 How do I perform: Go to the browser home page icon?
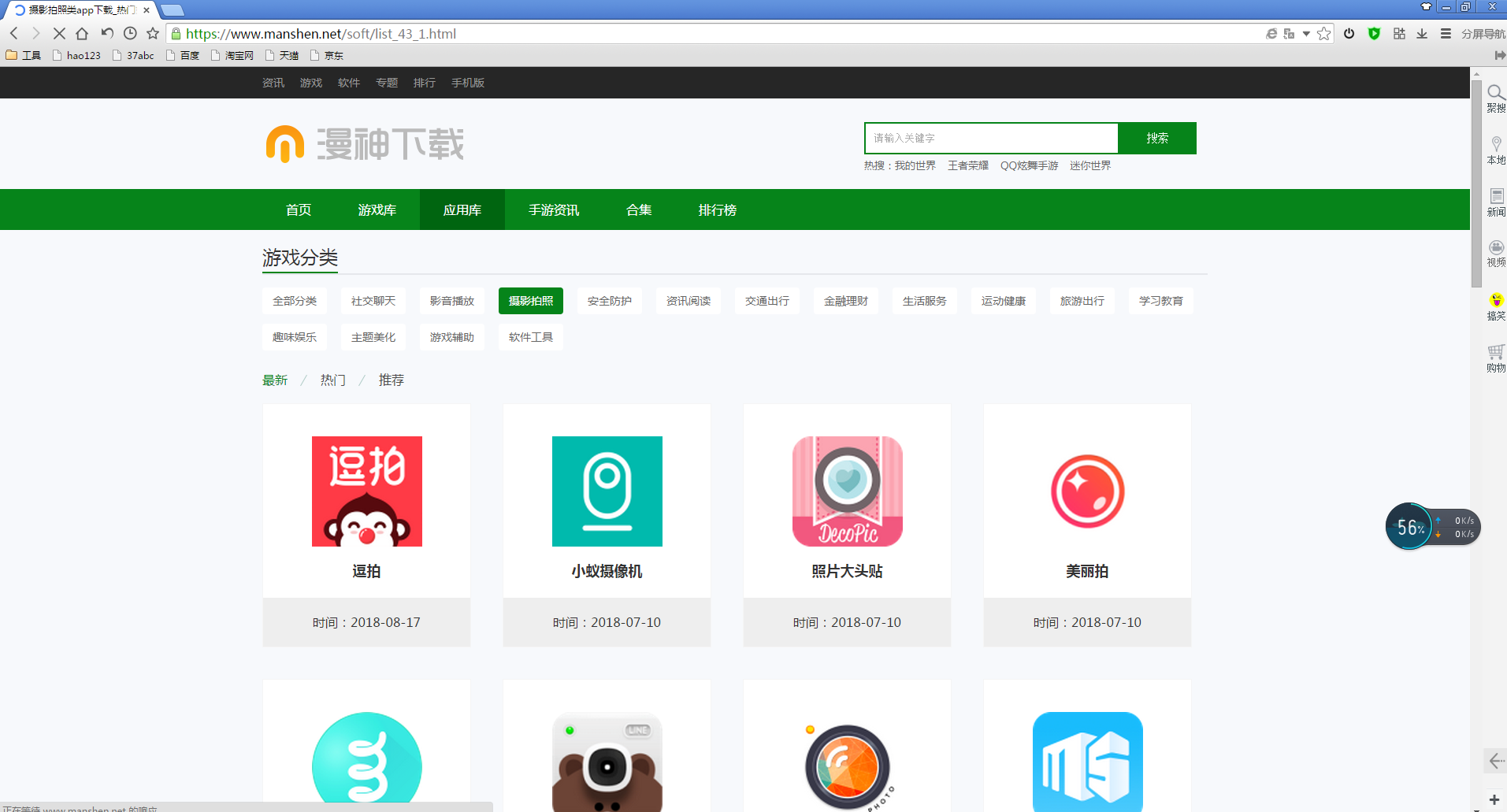tap(82, 34)
